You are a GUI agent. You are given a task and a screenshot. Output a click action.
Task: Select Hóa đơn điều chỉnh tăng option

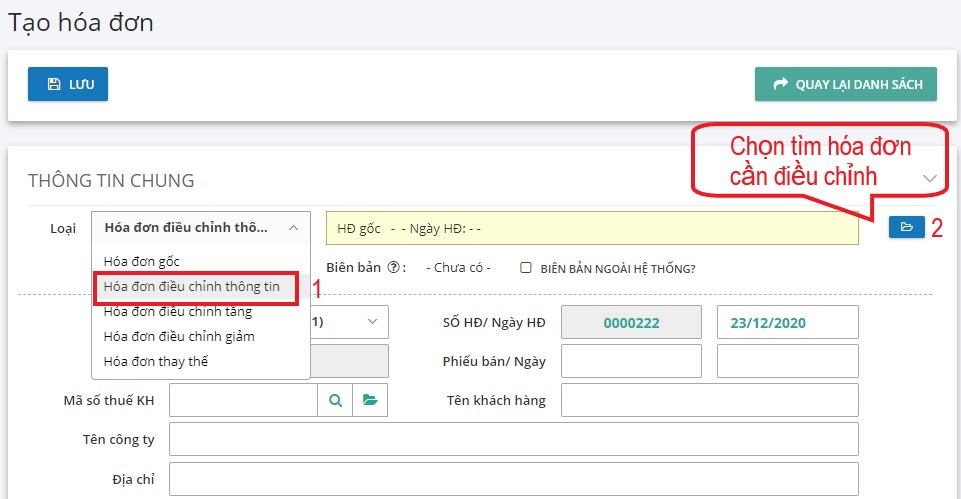[x=177, y=312]
